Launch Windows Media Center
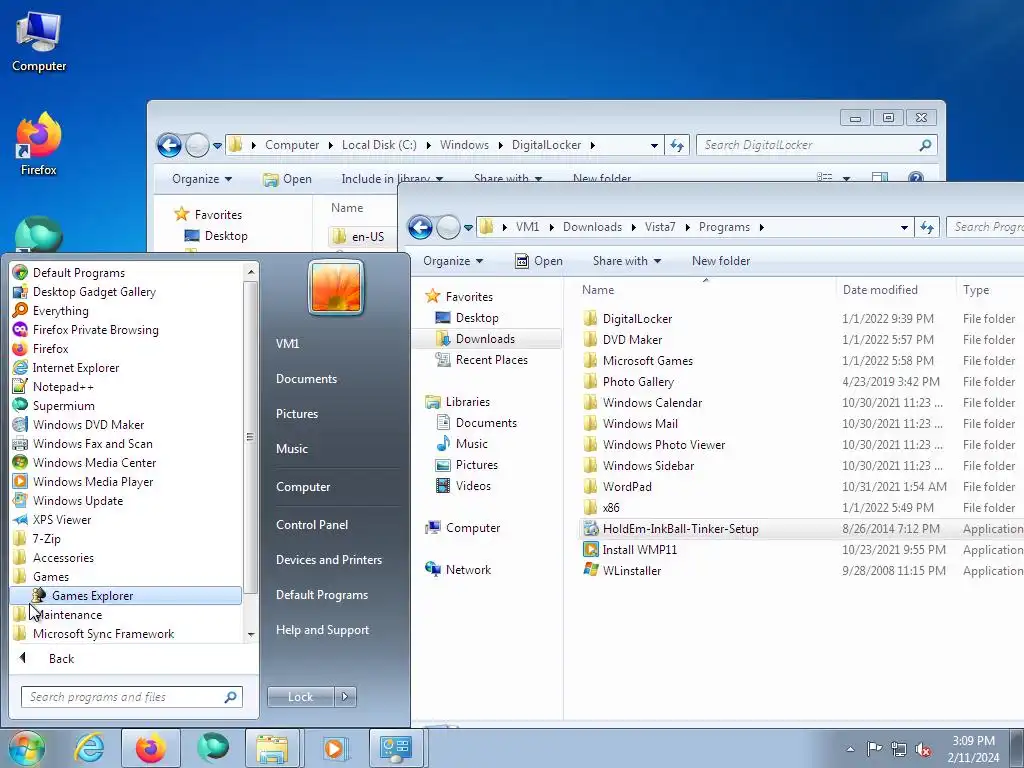The image size is (1024, 768). point(94,462)
